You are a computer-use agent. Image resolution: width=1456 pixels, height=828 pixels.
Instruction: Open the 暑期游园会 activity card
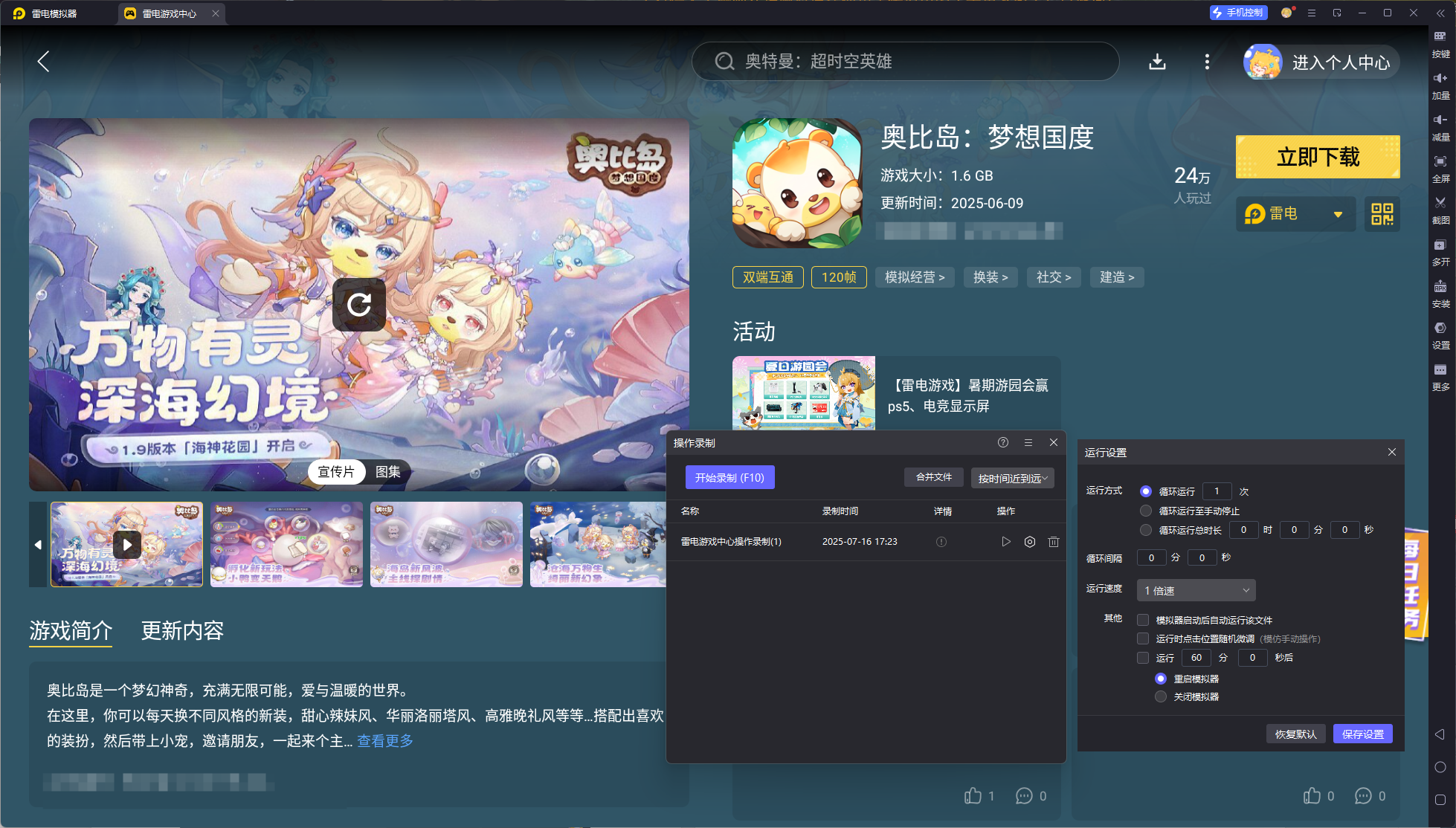(896, 394)
